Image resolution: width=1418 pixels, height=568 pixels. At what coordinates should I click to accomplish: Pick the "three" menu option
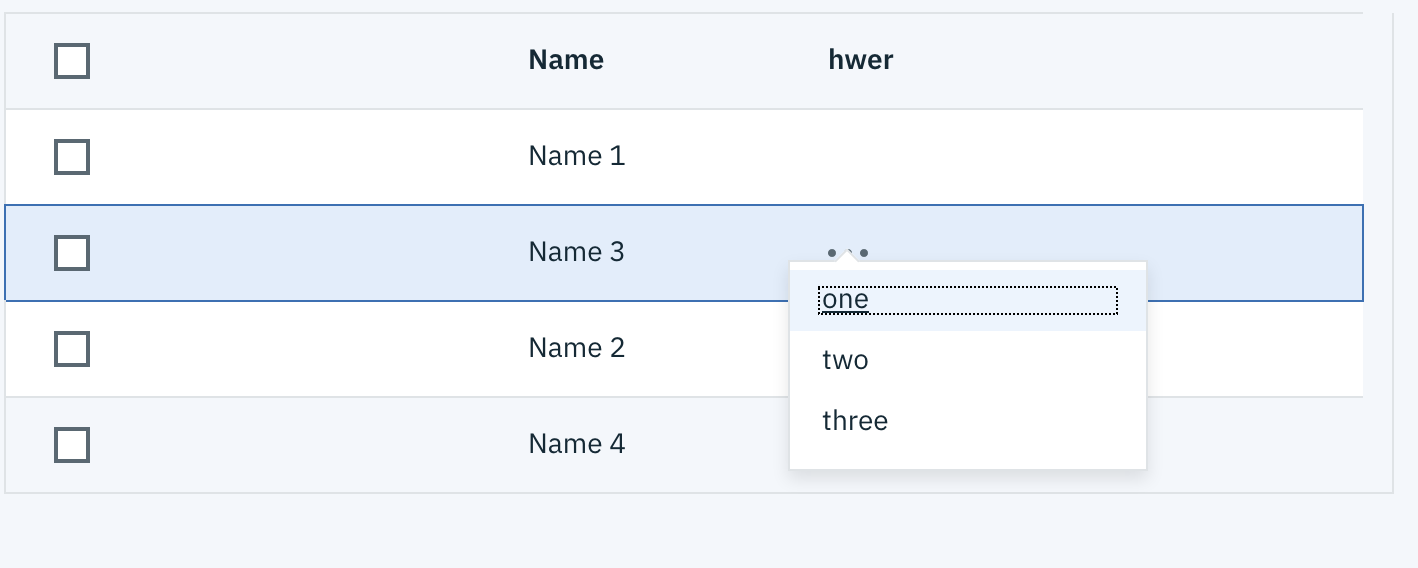pos(855,421)
